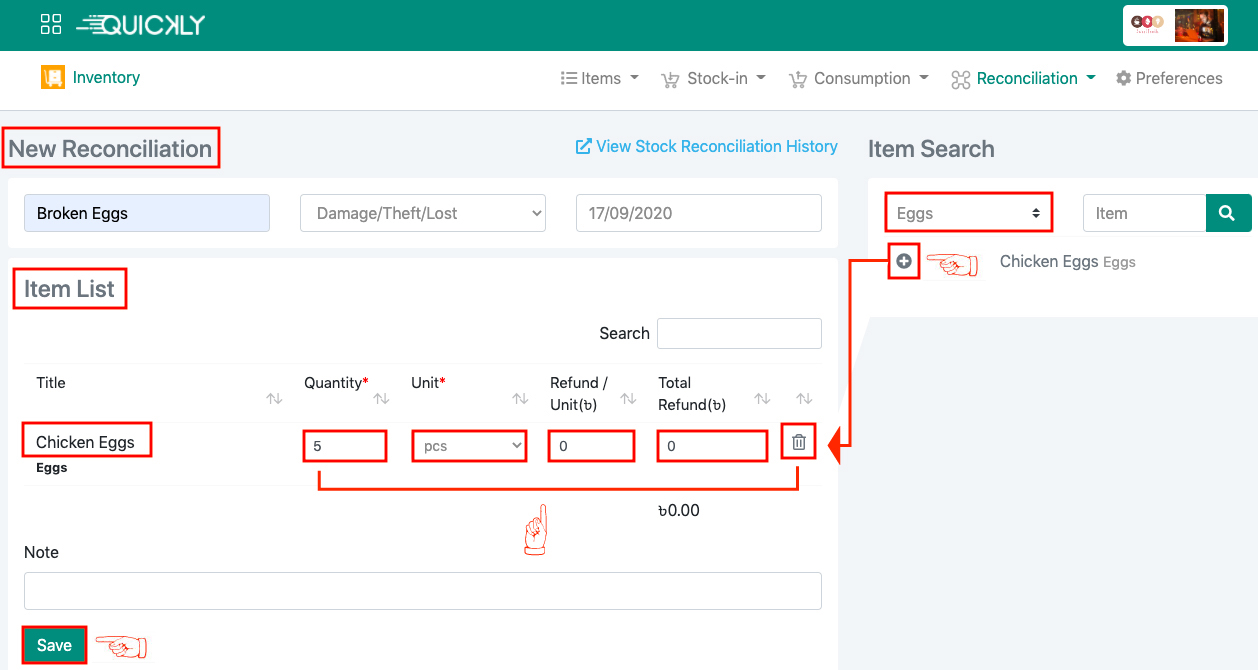The image size is (1258, 670).
Task: Click the Note text field
Action: 422,591
